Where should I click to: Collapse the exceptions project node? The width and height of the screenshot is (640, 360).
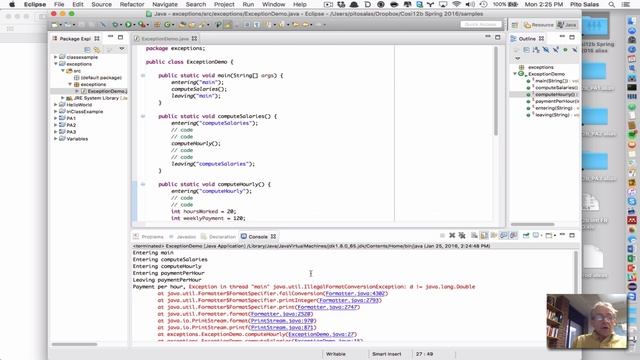click(56, 64)
